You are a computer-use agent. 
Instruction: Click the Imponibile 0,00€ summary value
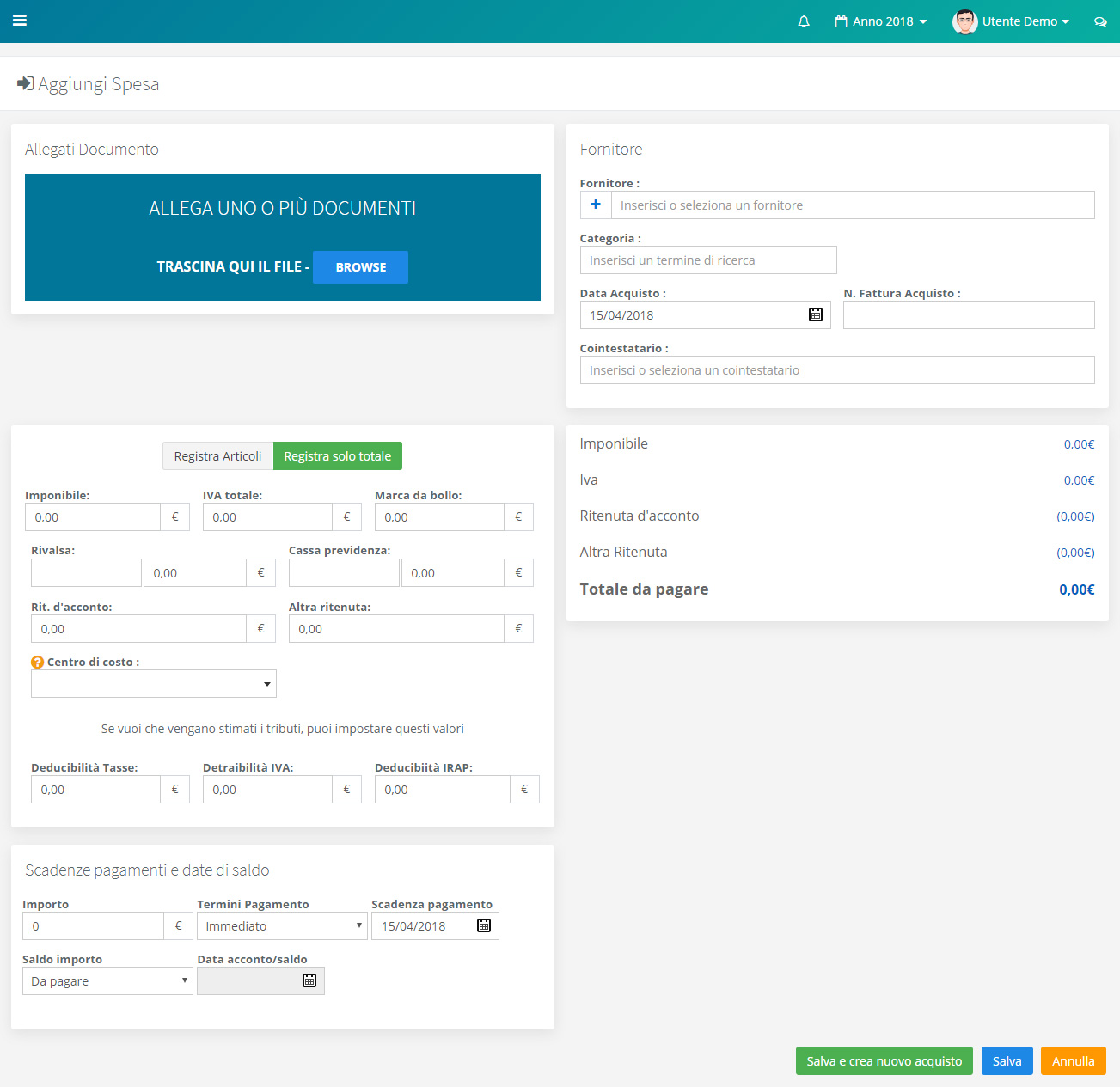click(x=1079, y=443)
